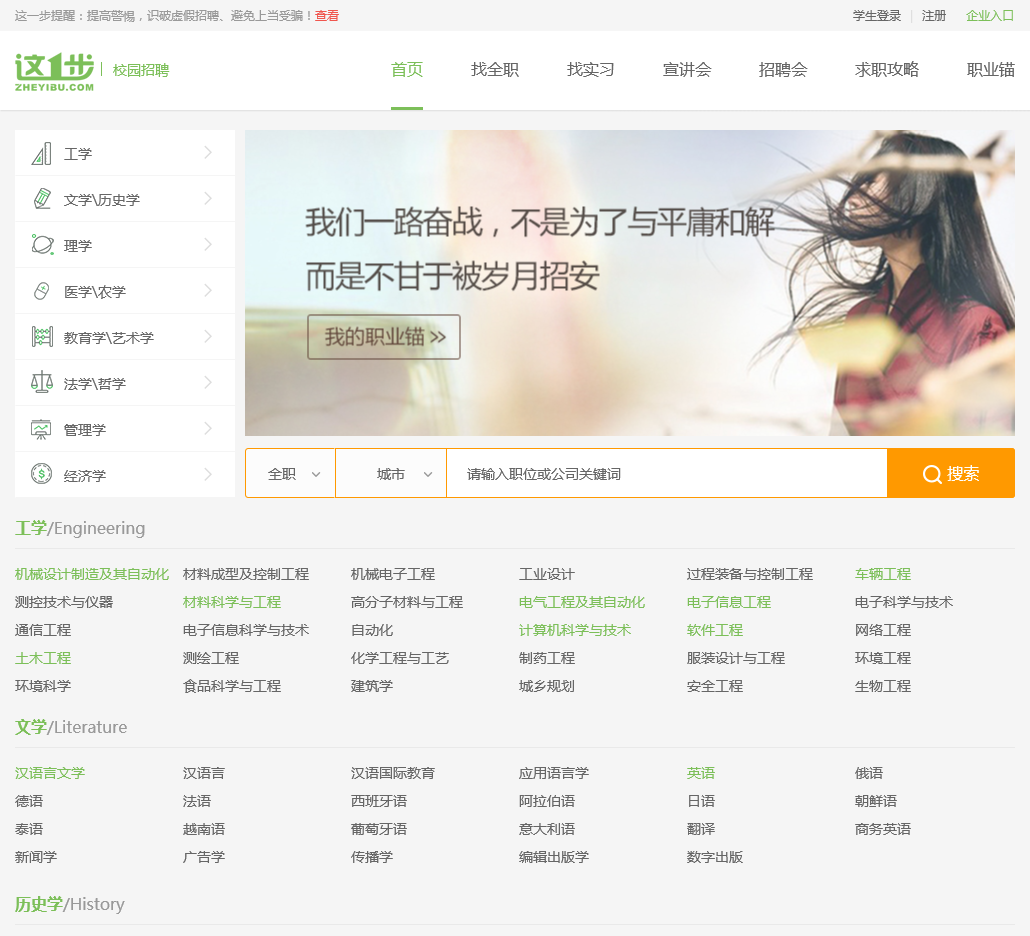Open 建筑学 major
This screenshot has width=1030, height=936.
(x=372, y=686)
